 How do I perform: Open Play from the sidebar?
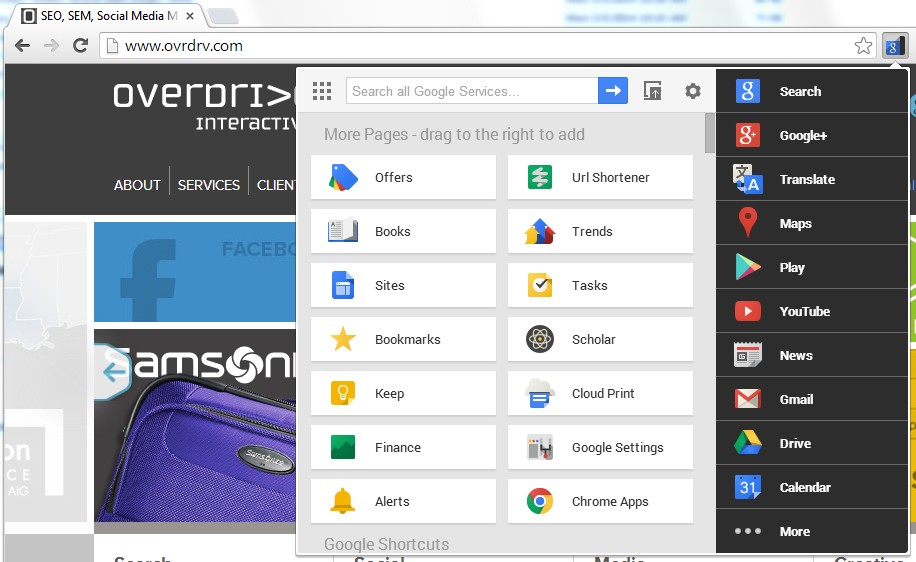click(x=811, y=267)
